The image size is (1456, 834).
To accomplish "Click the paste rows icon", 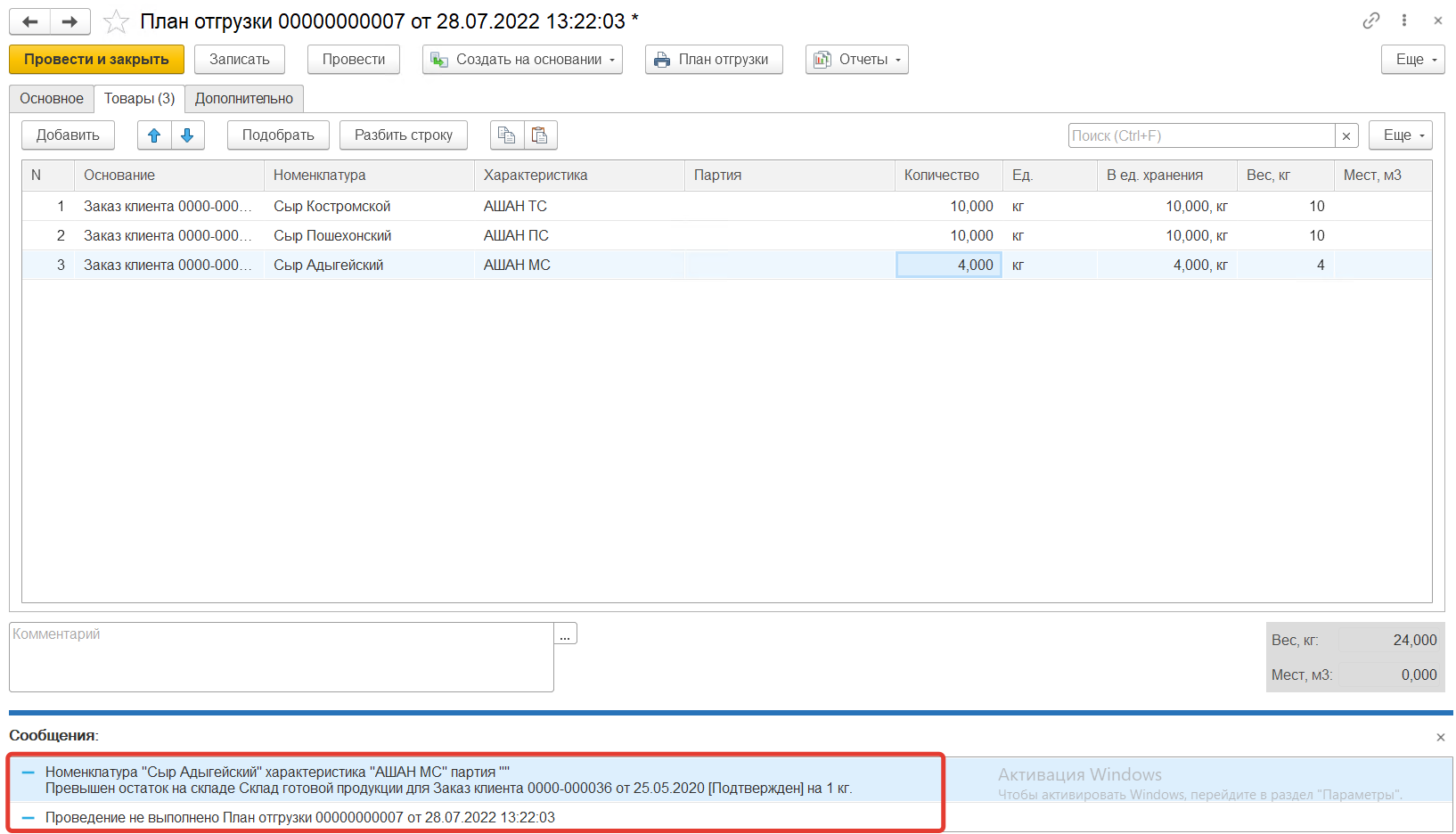I will (540, 135).
